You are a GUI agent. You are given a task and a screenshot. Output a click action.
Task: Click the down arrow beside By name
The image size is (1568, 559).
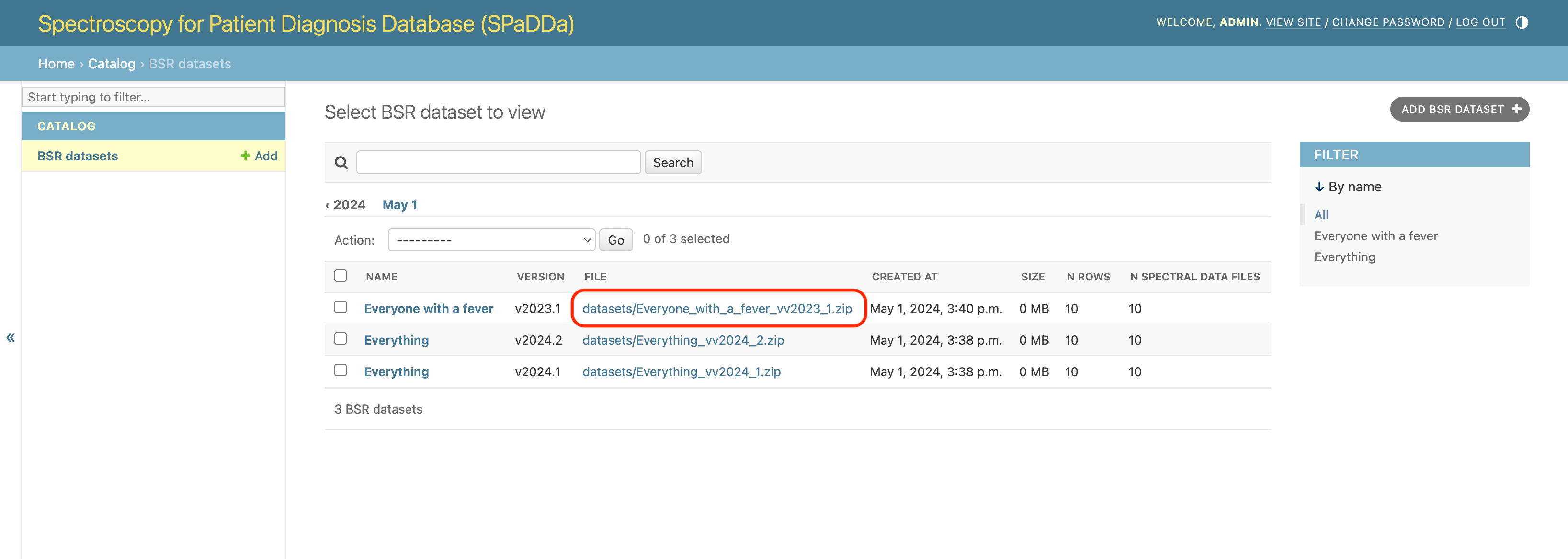[x=1319, y=187]
